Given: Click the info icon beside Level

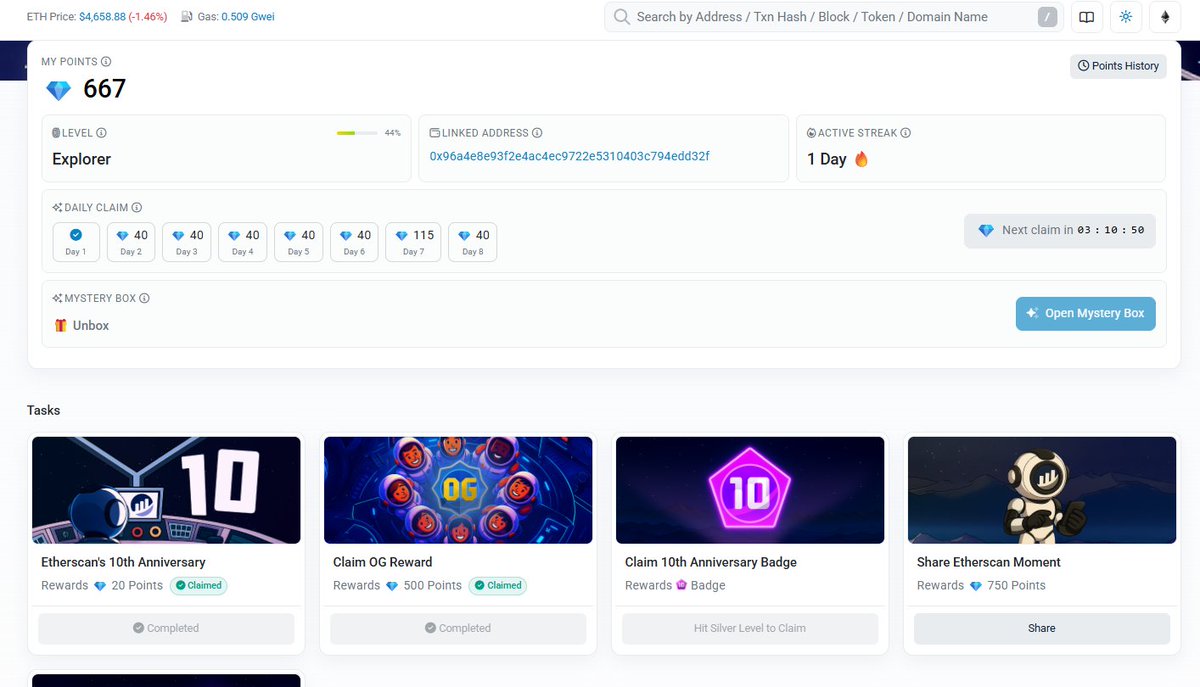Looking at the screenshot, I should (101, 133).
